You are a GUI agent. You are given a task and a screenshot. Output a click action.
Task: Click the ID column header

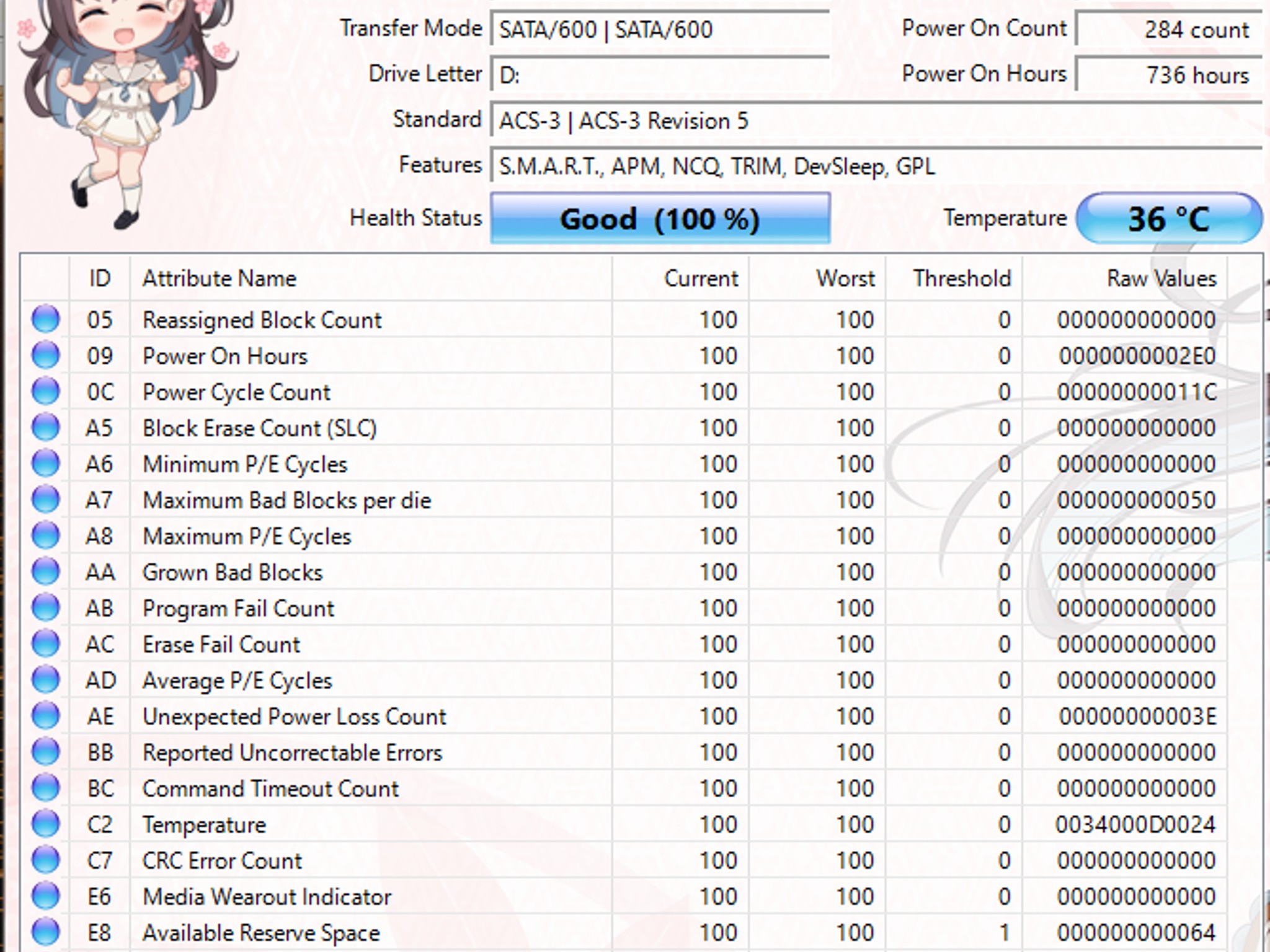click(100, 278)
